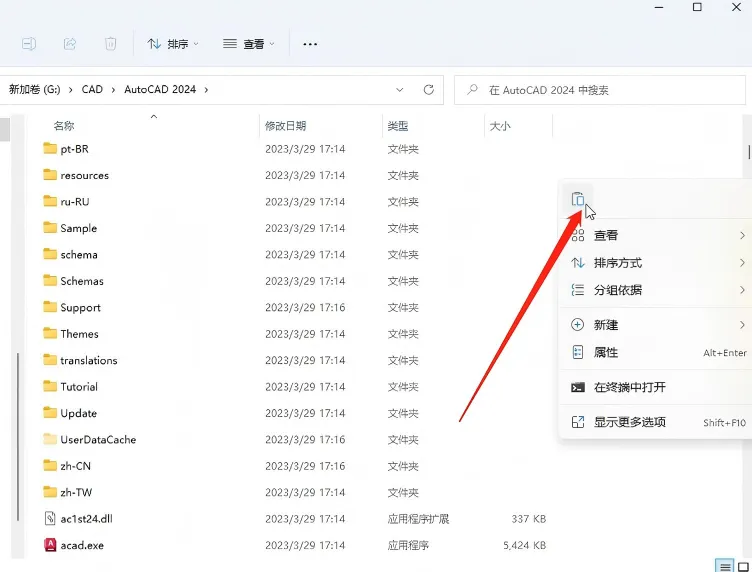Viewport: 752px width, 572px height.
Task: Click CAD breadcrumb segment
Action: pyautogui.click(x=92, y=90)
